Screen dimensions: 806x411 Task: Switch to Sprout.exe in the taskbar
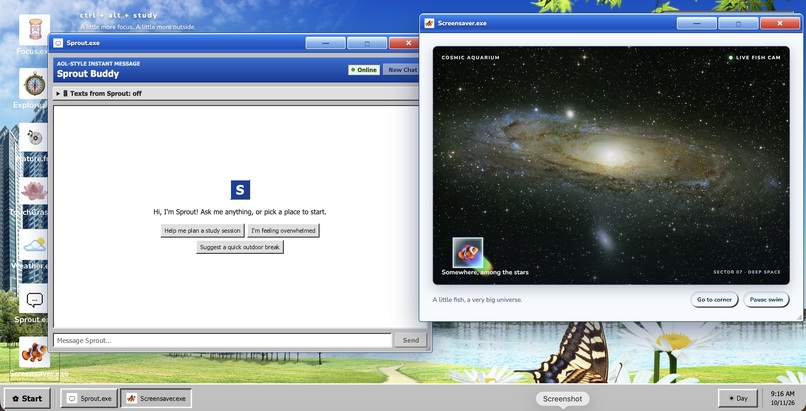89,398
